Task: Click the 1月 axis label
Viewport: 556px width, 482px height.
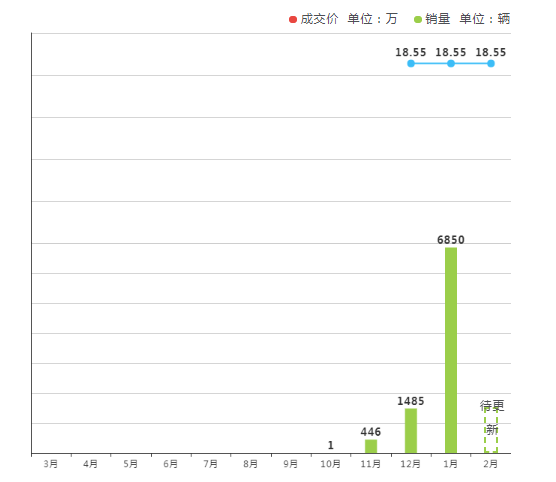Action: pyautogui.click(x=451, y=464)
